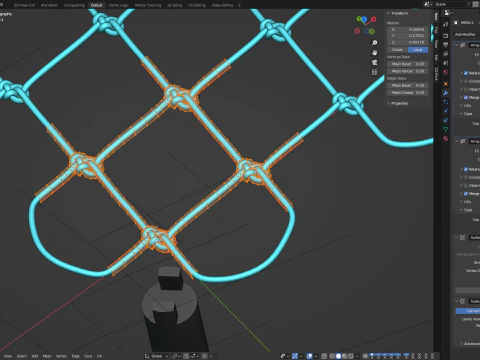The height and width of the screenshot is (360, 480).
Task: Collapse the first Array modifier panel
Action: [457, 45]
